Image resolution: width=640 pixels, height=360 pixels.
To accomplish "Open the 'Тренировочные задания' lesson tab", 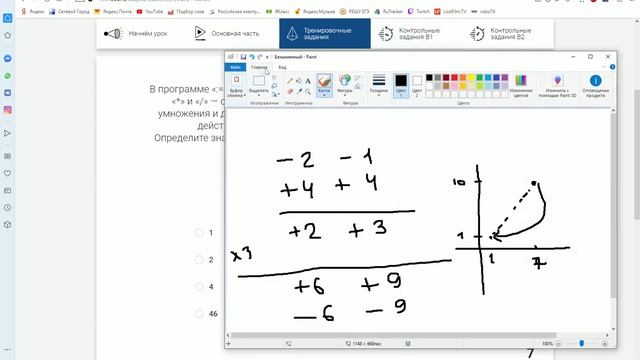I will pos(325,33).
